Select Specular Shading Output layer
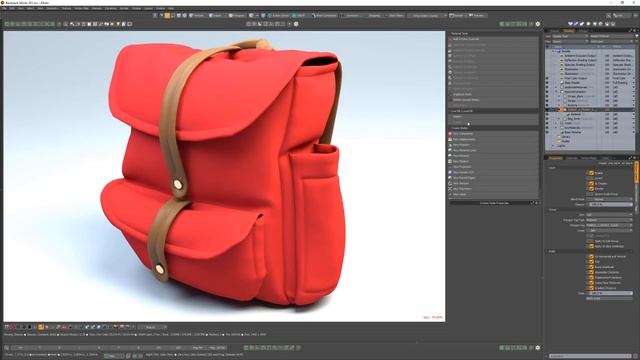Viewport: 640px width, 360px height. [580, 65]
